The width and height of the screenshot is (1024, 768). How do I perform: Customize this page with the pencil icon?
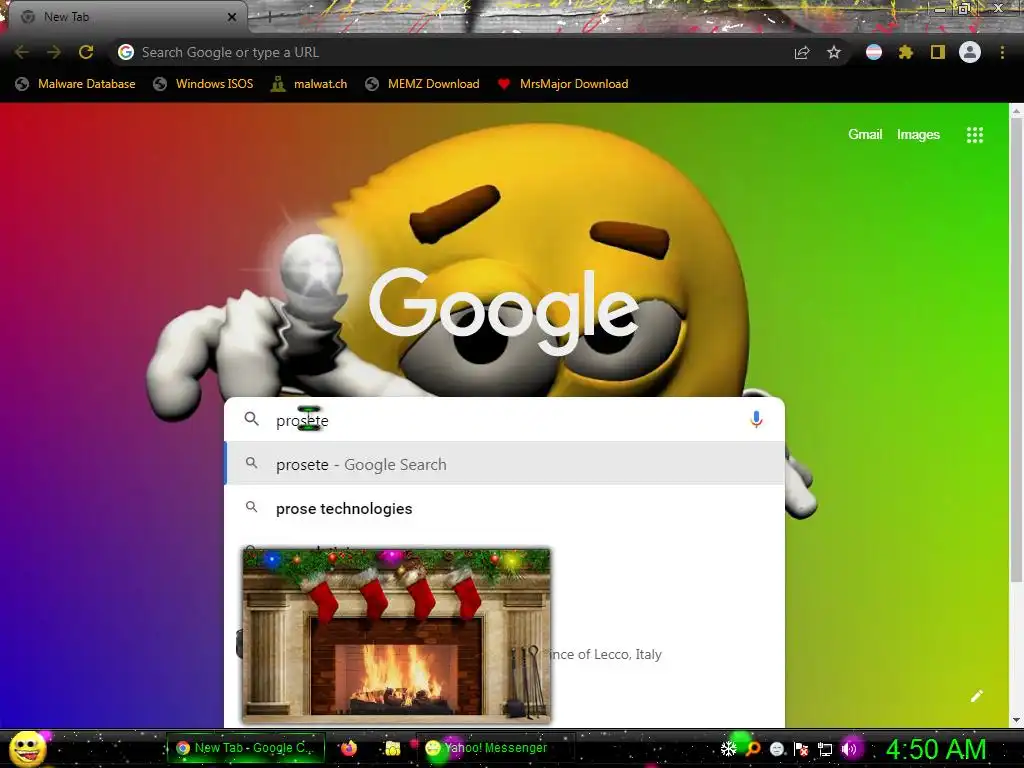976,696
